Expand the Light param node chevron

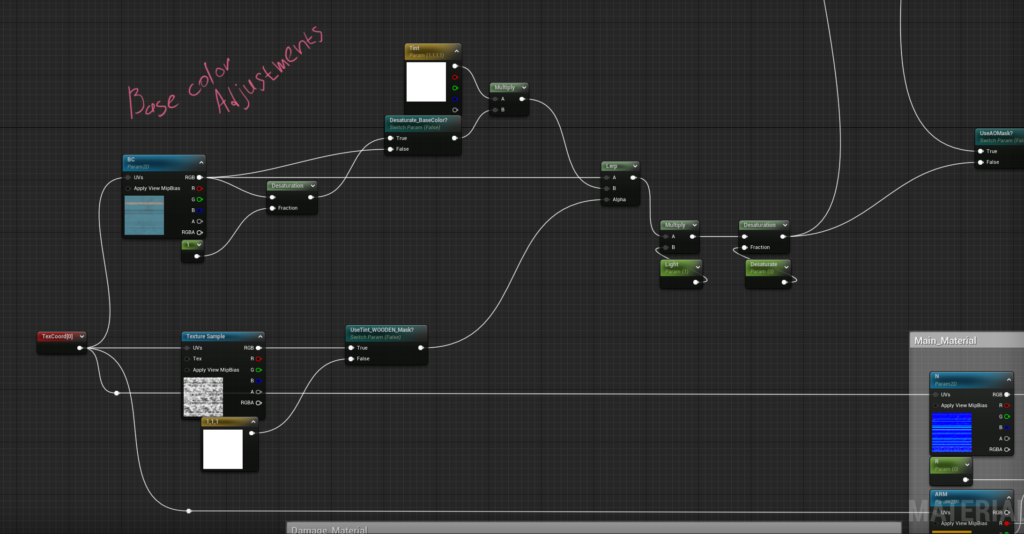[x=697, y=268]
